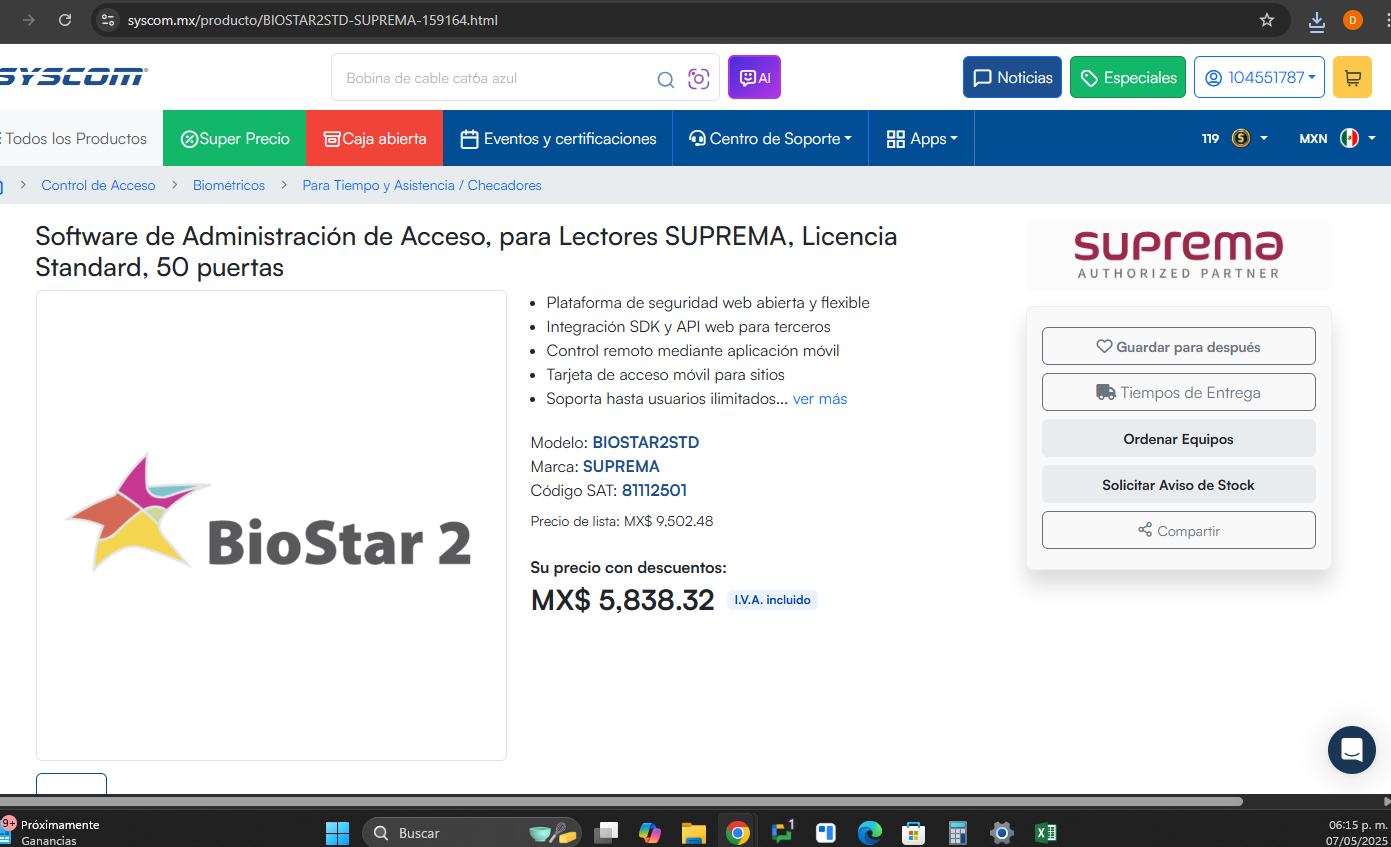This screenshot has width=1391, height=847.
Task: Click the browser address bar URL
Action: click(312, 20)
